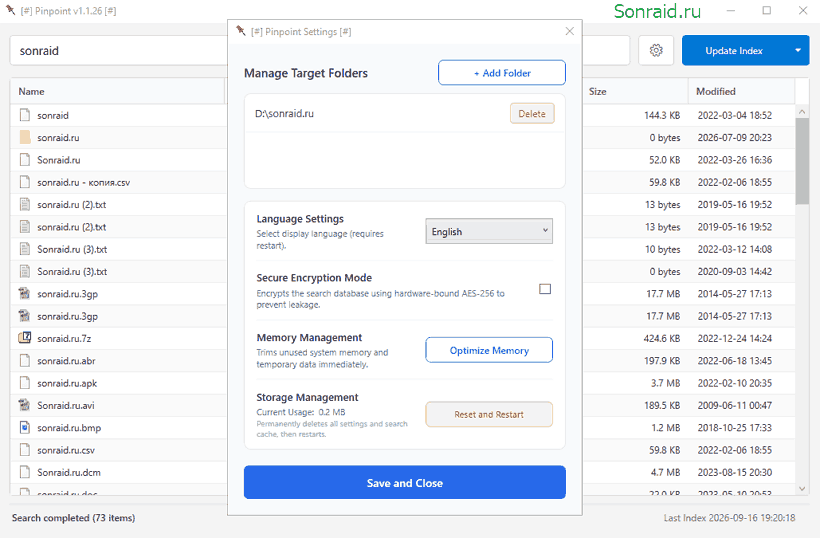Select the Sonraid.ru.dcm file name
Image resolution: width=820 pixels, height=538 pixels.
69,473
